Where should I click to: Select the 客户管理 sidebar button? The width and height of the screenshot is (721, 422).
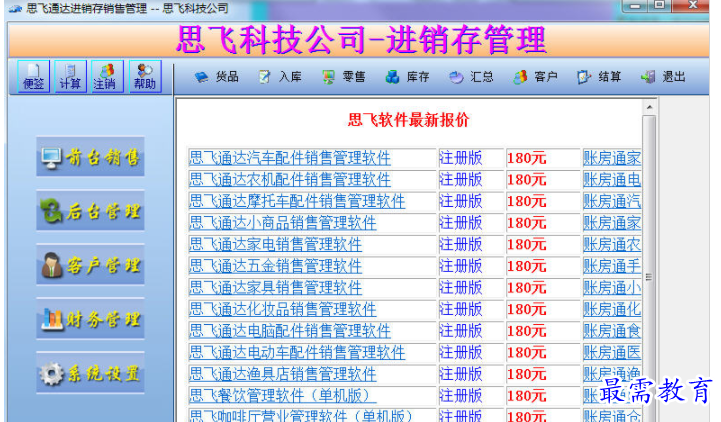pos(90,265)
